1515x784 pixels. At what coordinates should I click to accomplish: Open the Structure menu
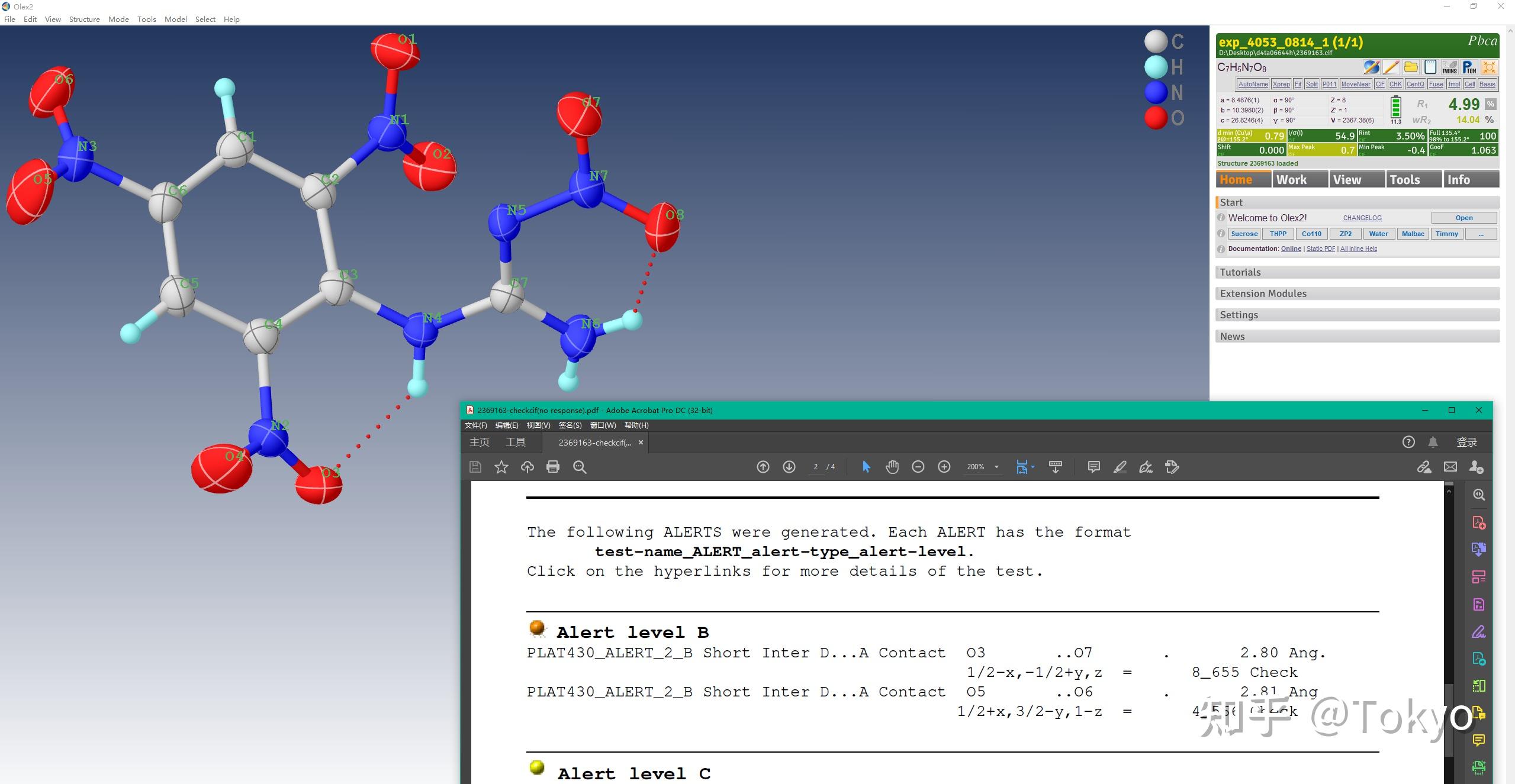pyautogui.click(x=84, y=19)
